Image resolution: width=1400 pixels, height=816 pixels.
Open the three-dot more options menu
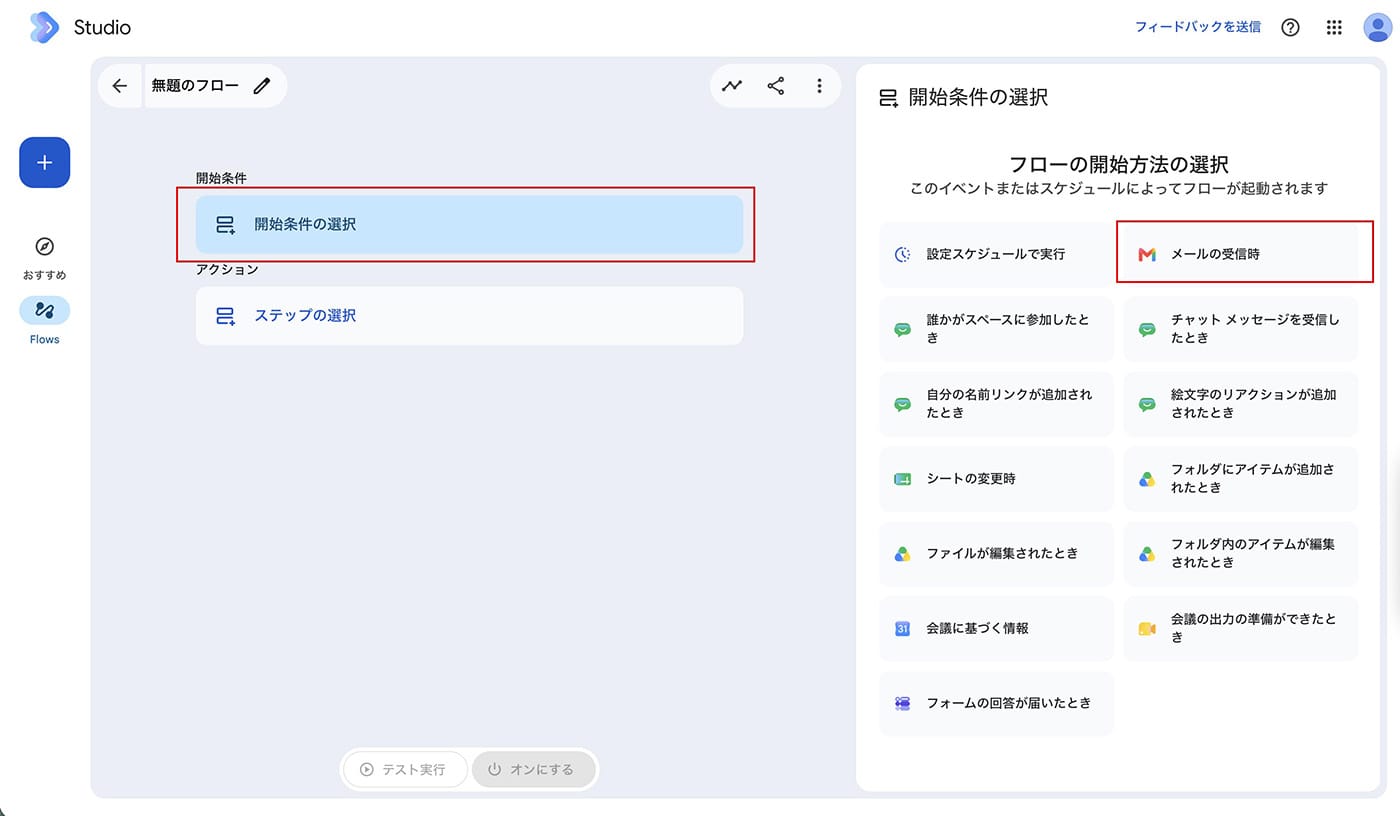[x=819, y=86]
